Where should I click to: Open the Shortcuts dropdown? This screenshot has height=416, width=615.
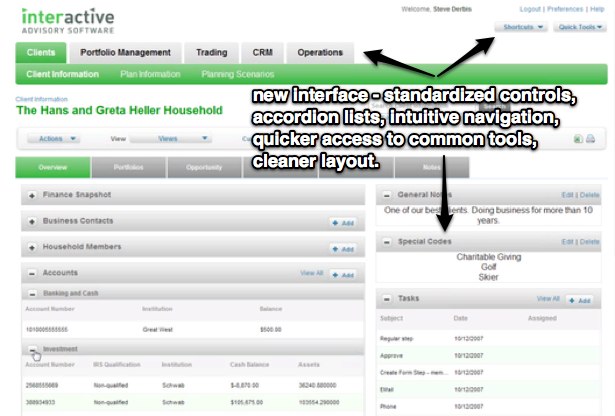(521, 27)
